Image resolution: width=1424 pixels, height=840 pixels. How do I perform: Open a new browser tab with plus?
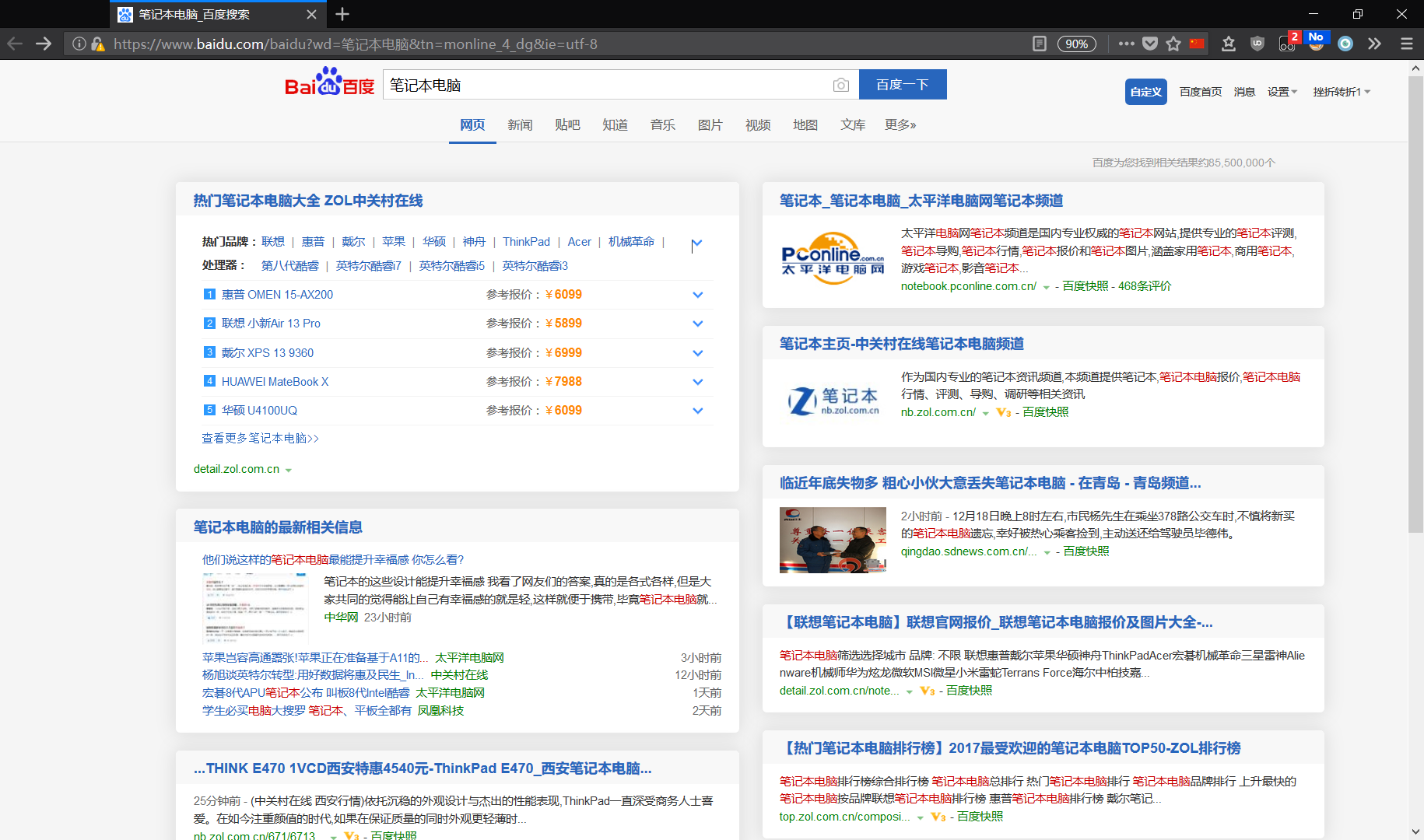tap(342, 14)
